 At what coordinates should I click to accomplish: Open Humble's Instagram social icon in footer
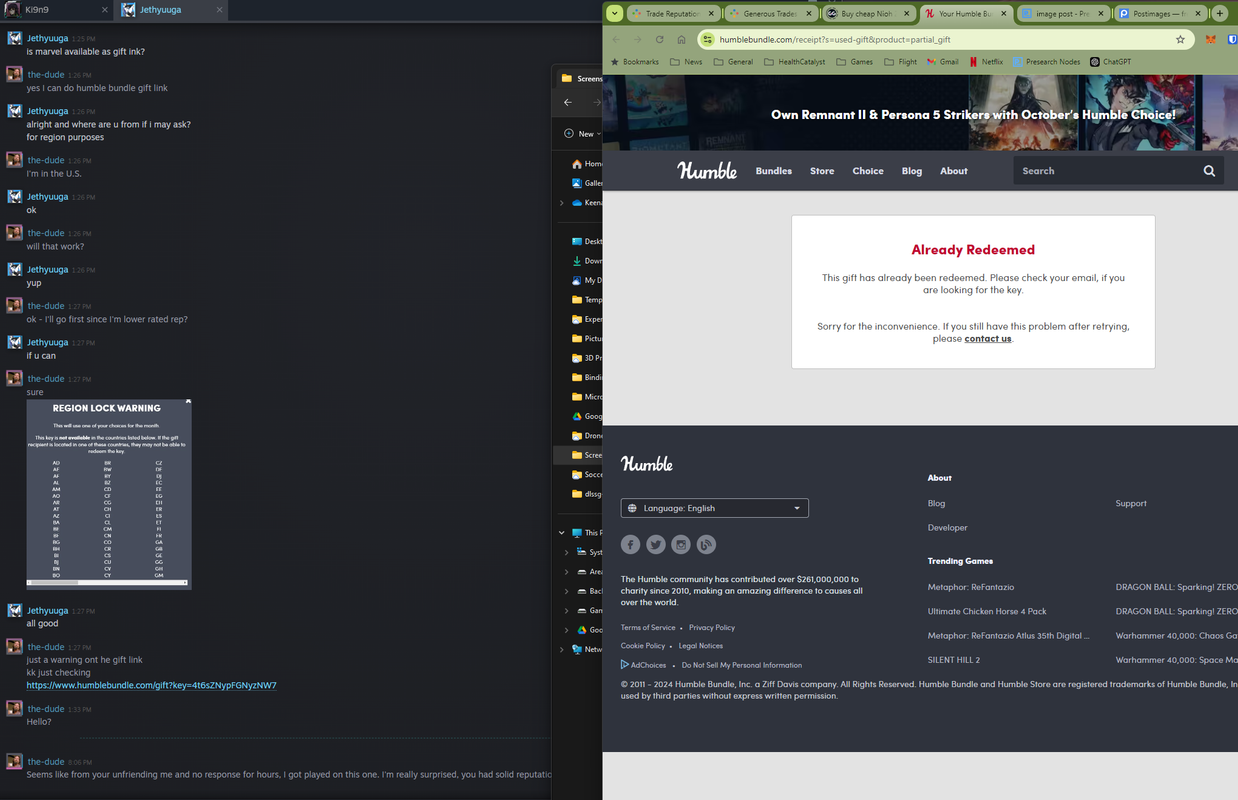click(681, 544)
